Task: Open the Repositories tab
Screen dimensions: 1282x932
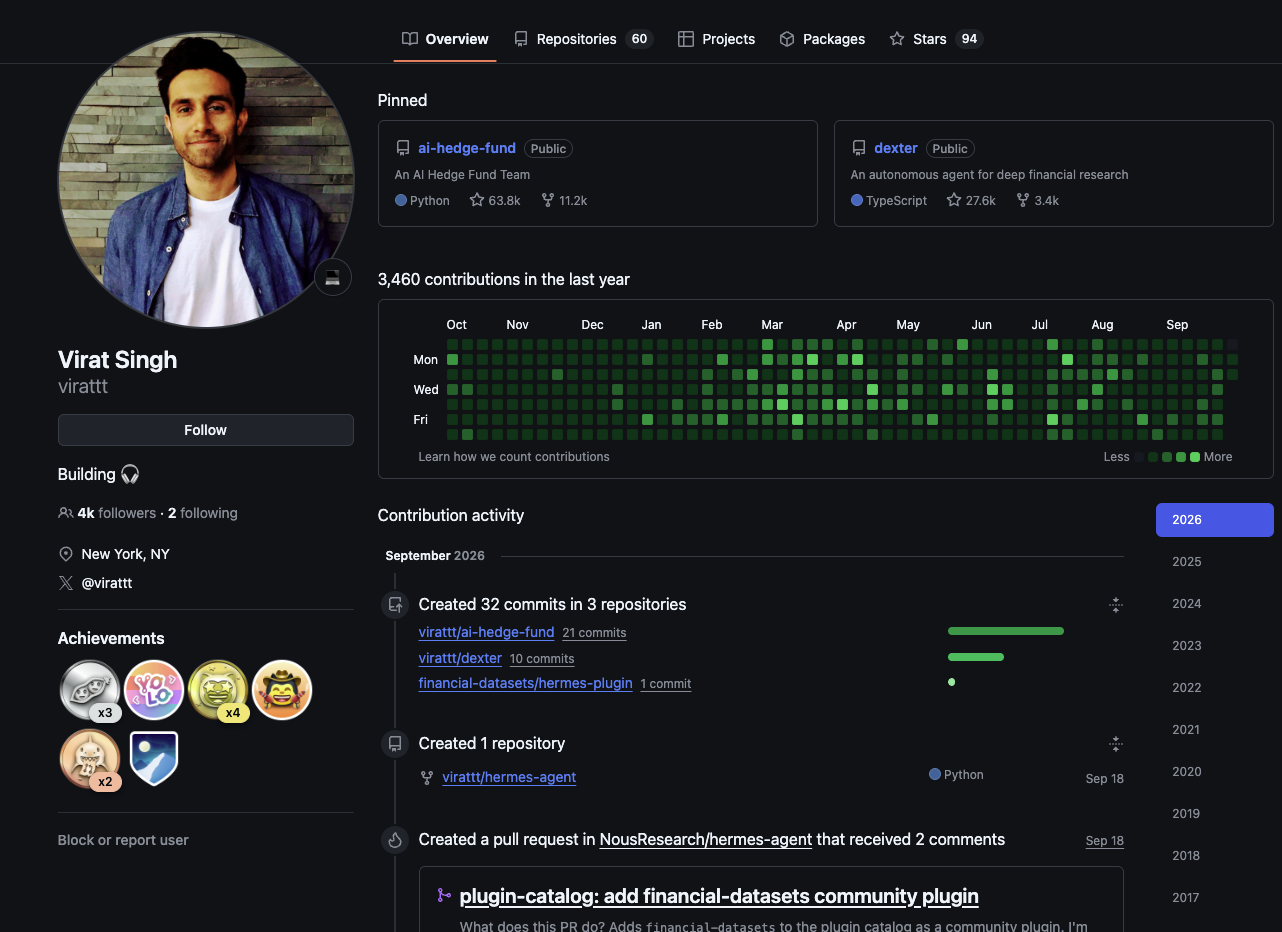Action: click(583, 39)
